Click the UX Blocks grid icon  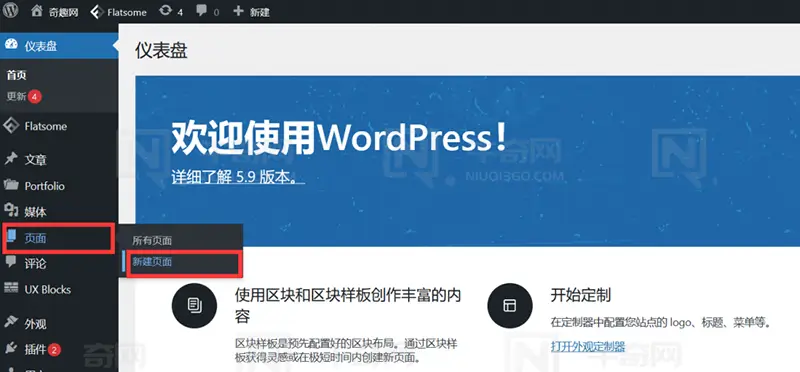click(11, 289)
